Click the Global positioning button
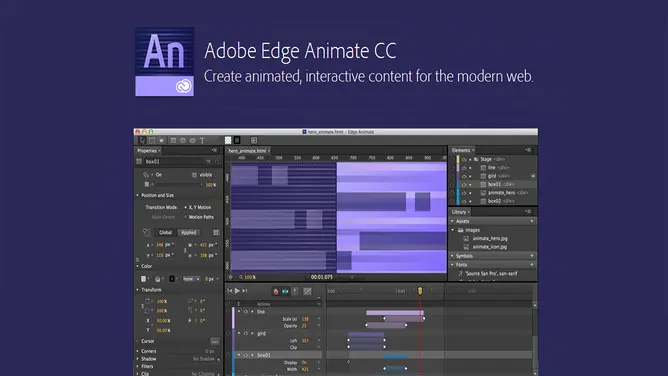668x376 pixels. [165, 232]
